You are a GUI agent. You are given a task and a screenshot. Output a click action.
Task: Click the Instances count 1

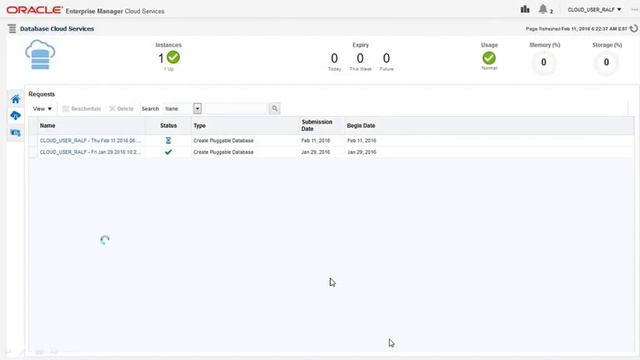[161, 58]
